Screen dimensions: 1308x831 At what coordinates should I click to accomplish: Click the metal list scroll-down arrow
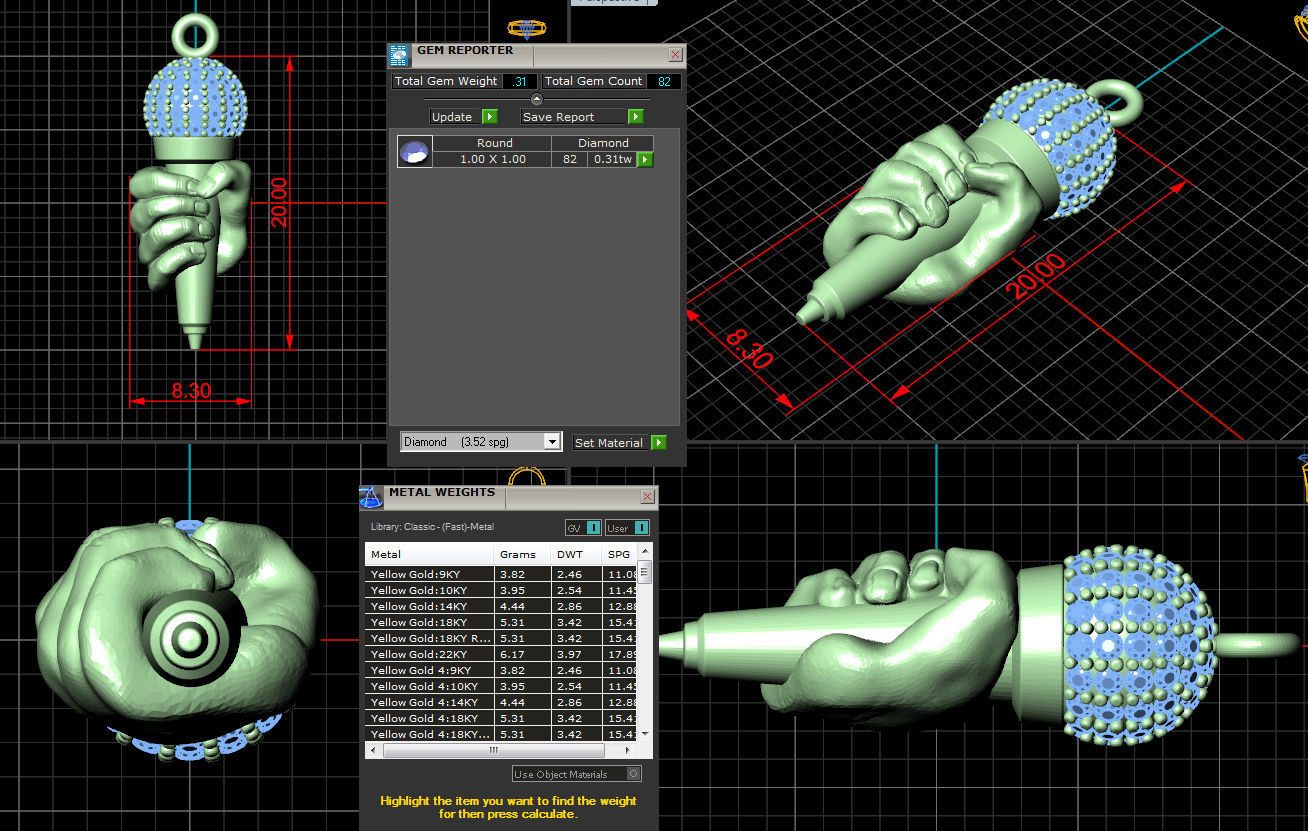[x=645, y=735]
